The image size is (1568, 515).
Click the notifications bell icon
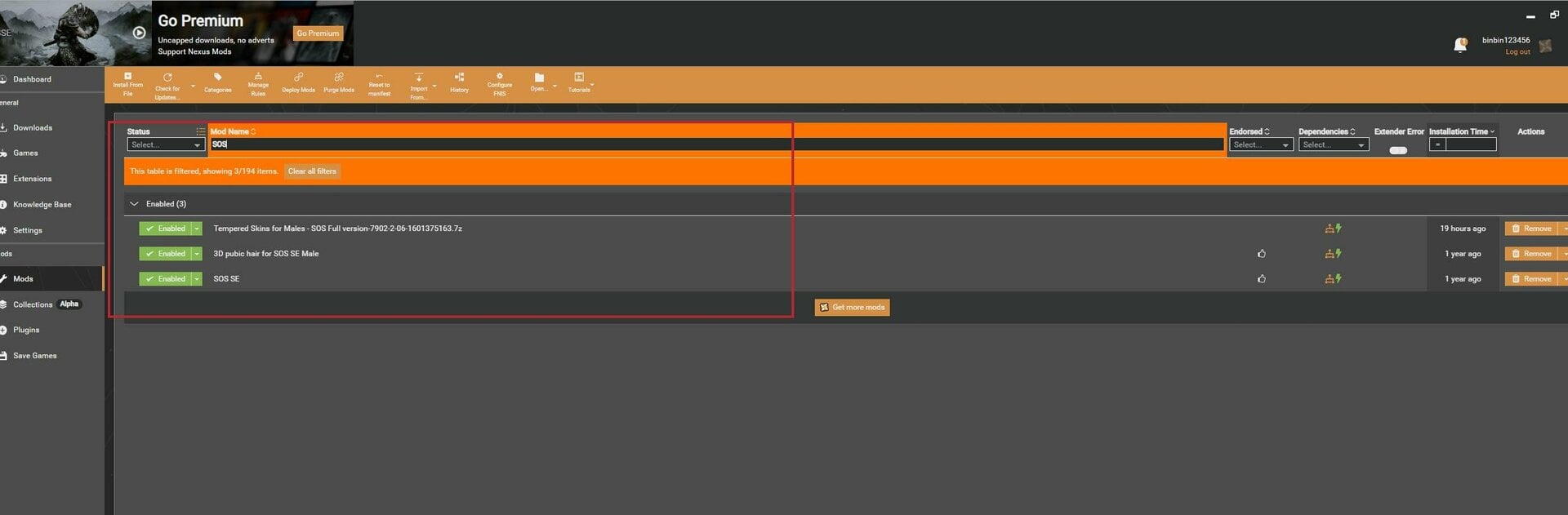[1460, 46]
